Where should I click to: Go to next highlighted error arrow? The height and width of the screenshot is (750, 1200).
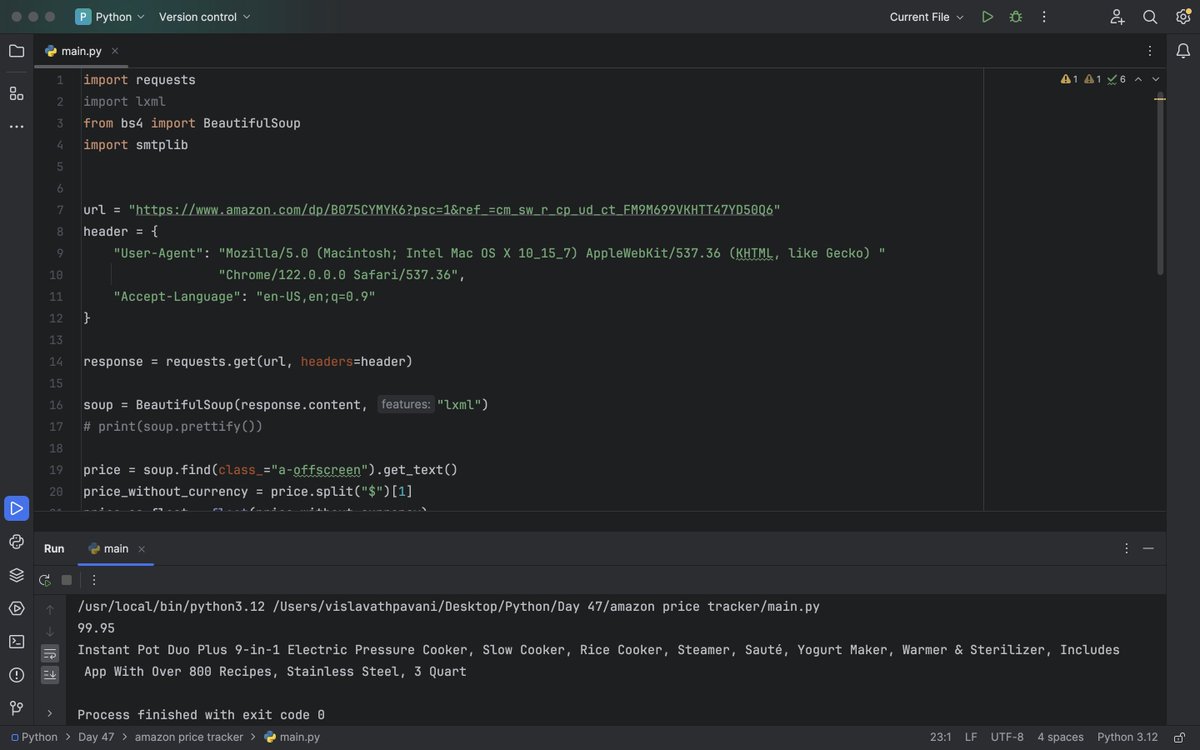(x=1156, y=79)
